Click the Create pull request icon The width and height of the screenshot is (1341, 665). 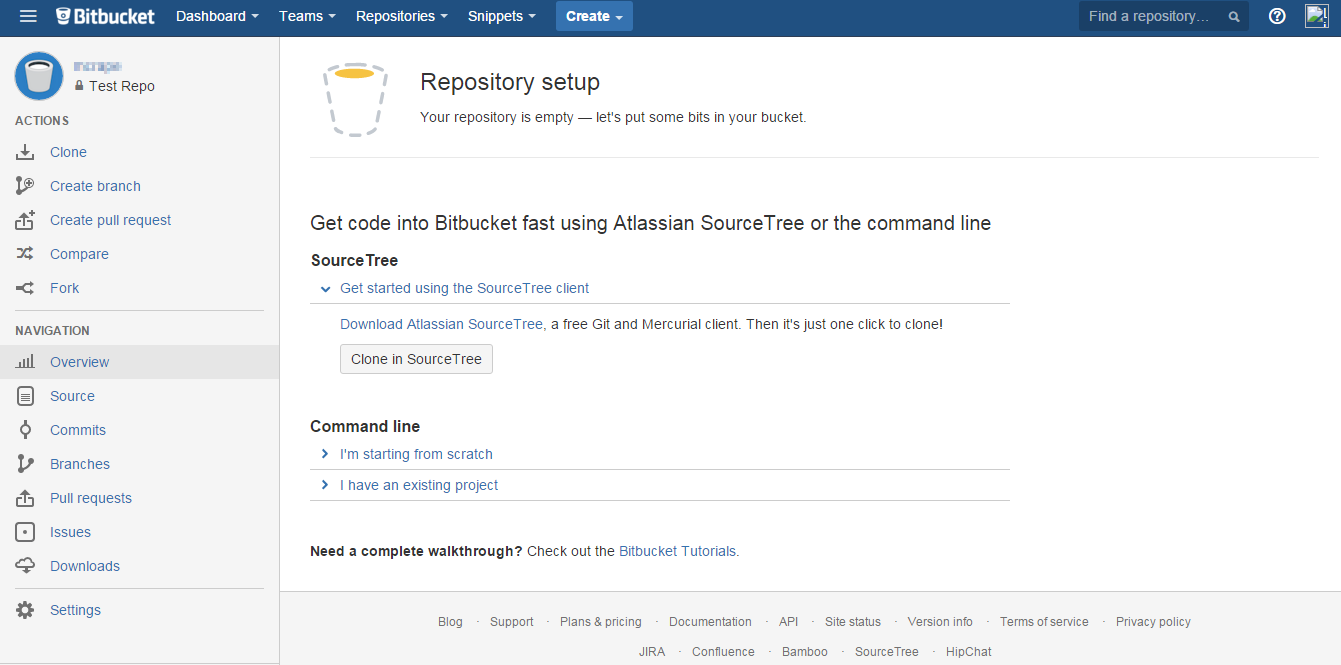(x=26, y=220)
